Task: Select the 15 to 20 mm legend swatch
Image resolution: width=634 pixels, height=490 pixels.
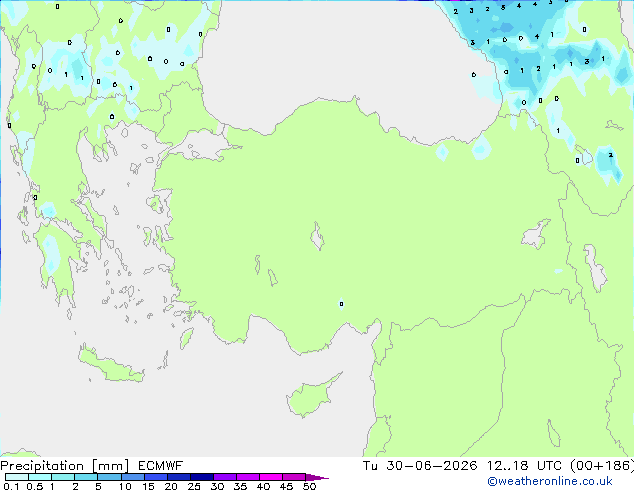Action: [155, 477]
